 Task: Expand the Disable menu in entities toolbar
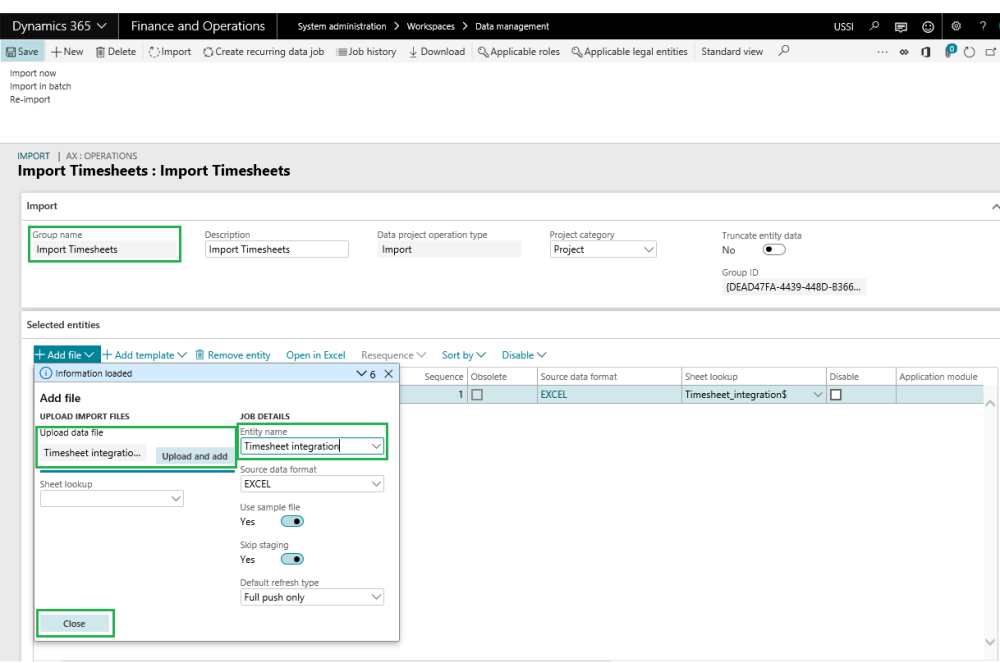click(x=524, y=355)
